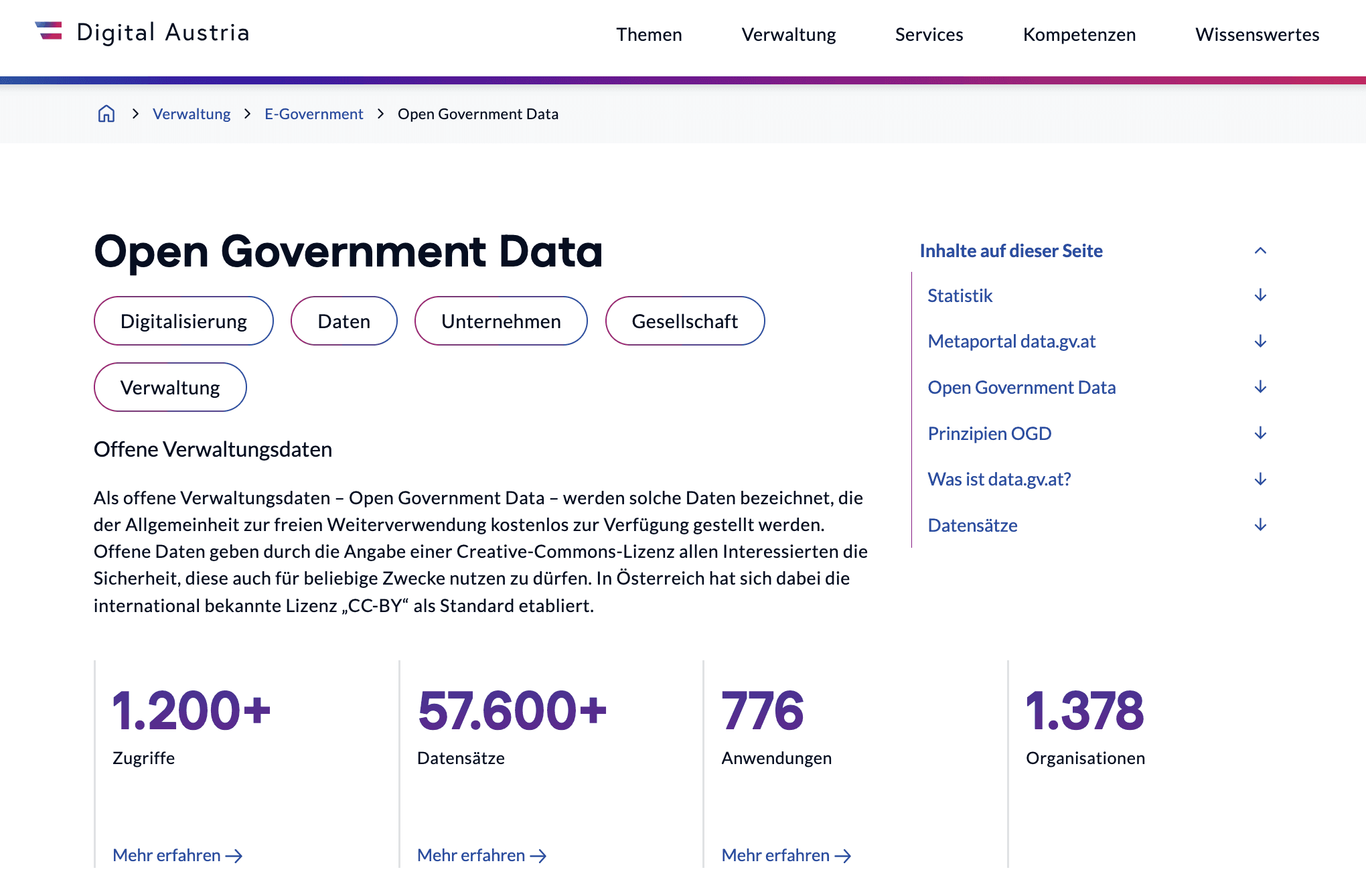Screen dimensions: 1366x896
Task: Go to E-Government in the breadcrumb
Action: 313,114
